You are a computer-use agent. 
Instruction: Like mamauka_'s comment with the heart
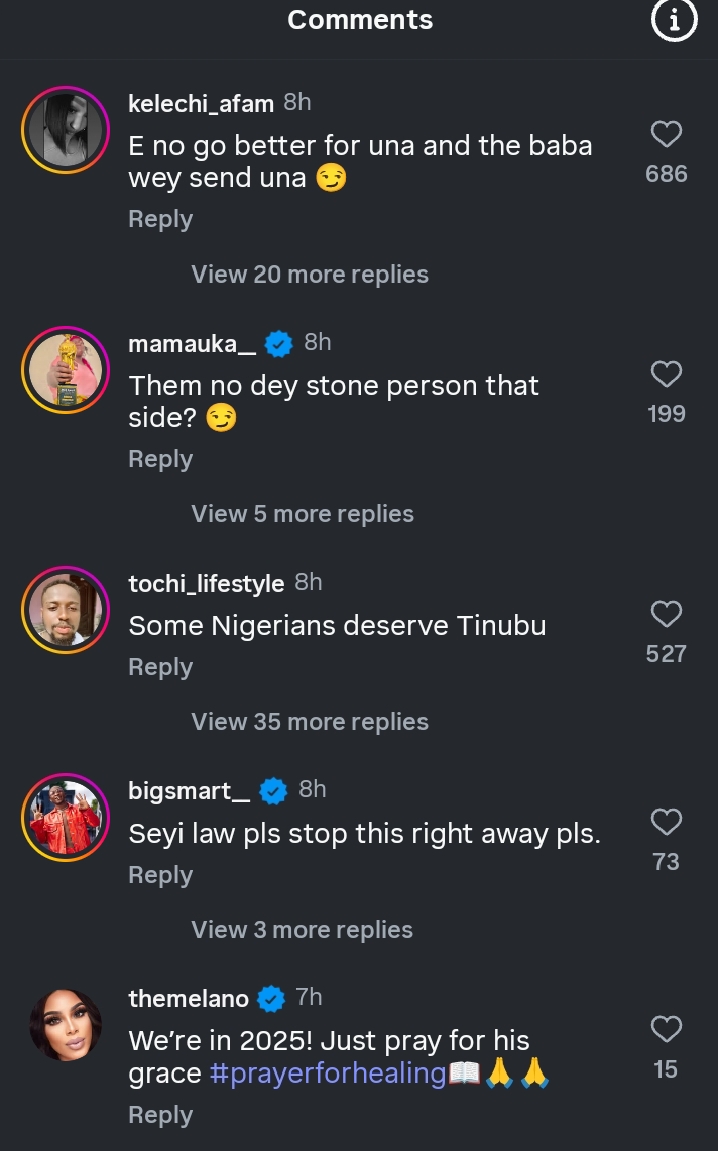(666, 374)
